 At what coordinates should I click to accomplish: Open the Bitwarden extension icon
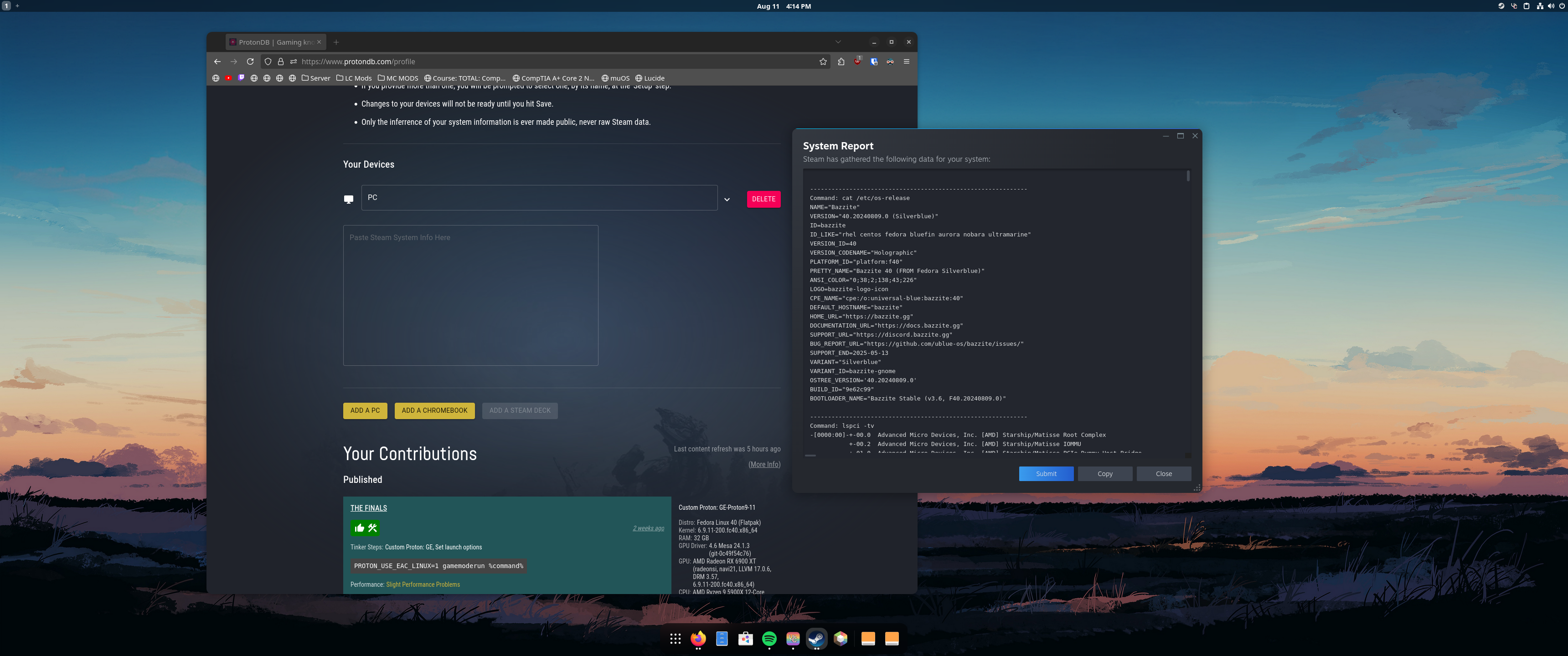[873, 61]
